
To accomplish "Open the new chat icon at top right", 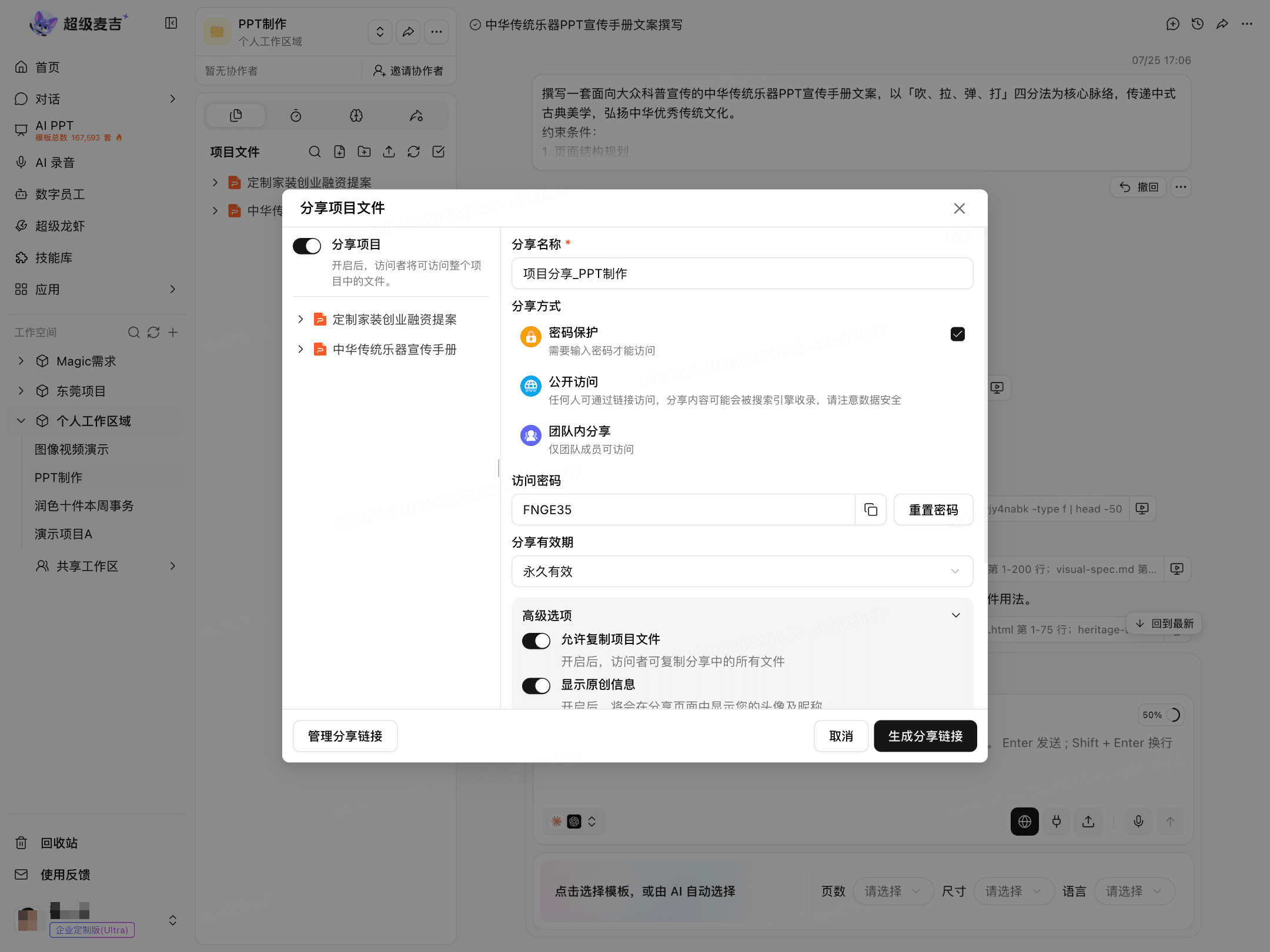I will coord(1172,24).
